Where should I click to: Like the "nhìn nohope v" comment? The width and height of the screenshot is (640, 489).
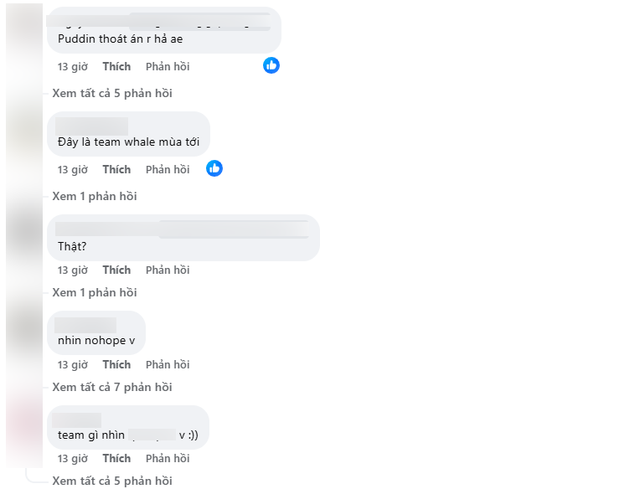[116, 364]
